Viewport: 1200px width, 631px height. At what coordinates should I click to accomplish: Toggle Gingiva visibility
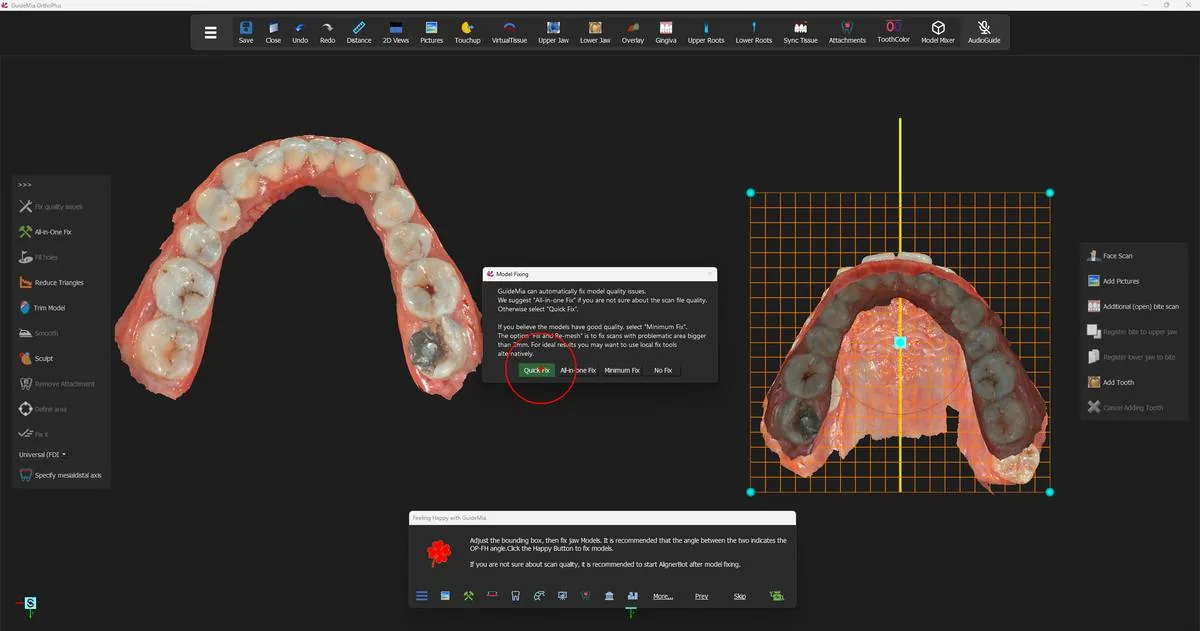(x=666, y=33)
